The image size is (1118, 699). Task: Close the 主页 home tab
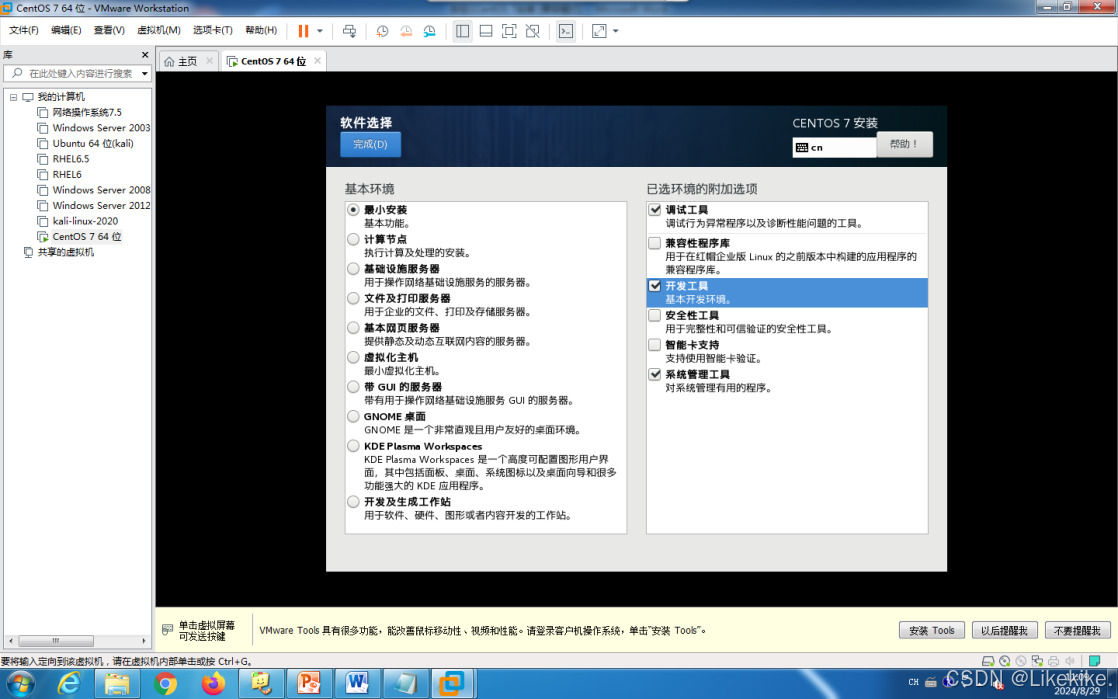(209, 61)
